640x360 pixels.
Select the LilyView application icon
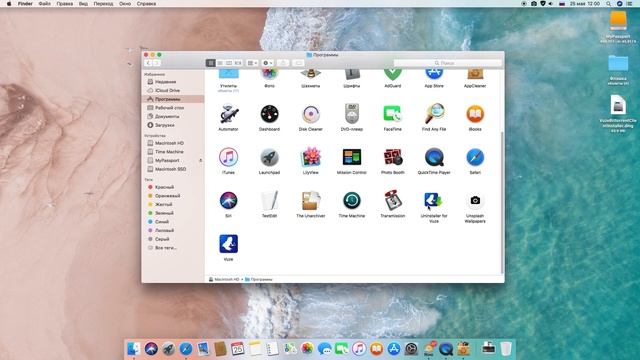pyautogui.click(x=311, y=158)
